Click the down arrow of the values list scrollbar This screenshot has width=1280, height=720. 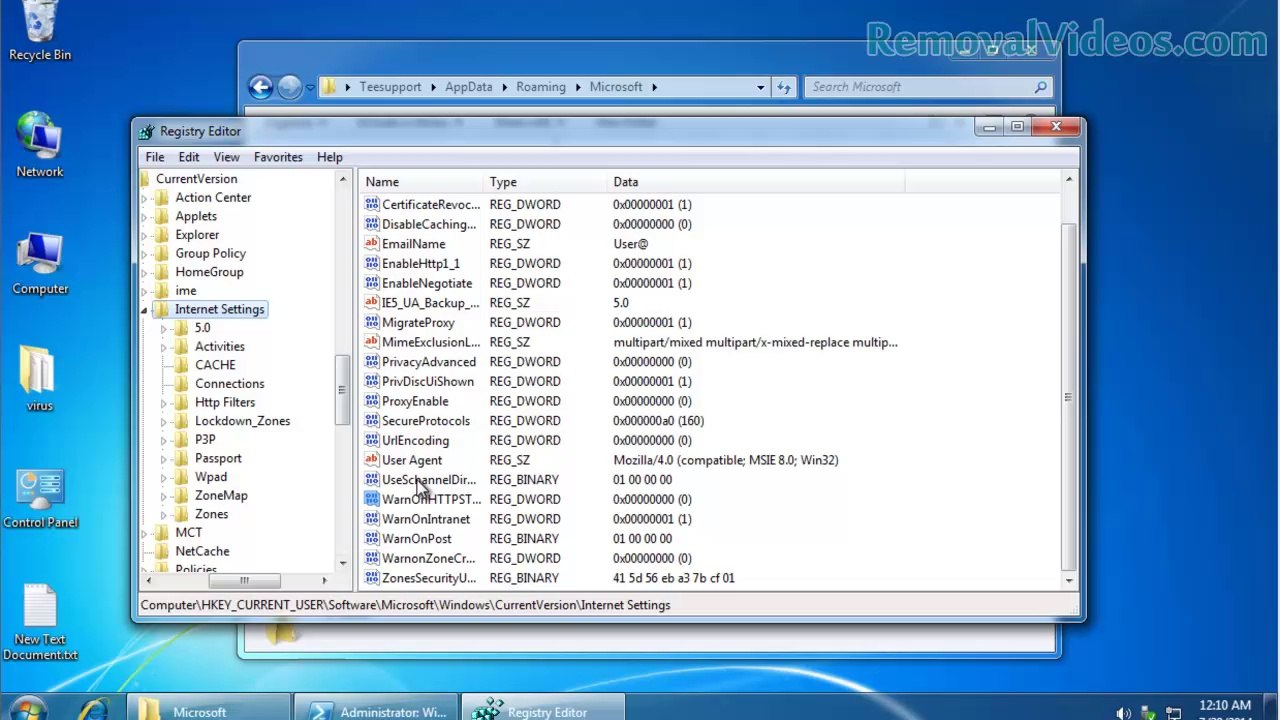(1069, 580)
